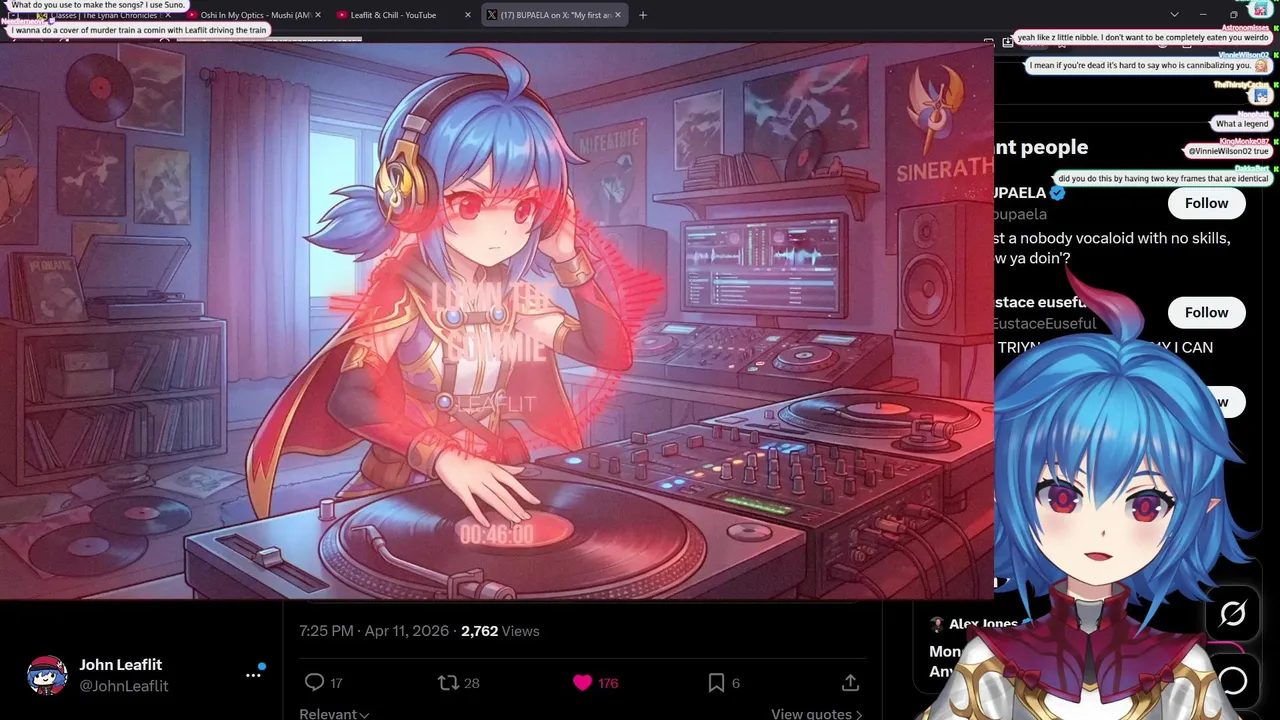Image resolution: width=1280 pixels, height=720 pixels.
Task: Open the John Leaflit account name
Action: 121,665
